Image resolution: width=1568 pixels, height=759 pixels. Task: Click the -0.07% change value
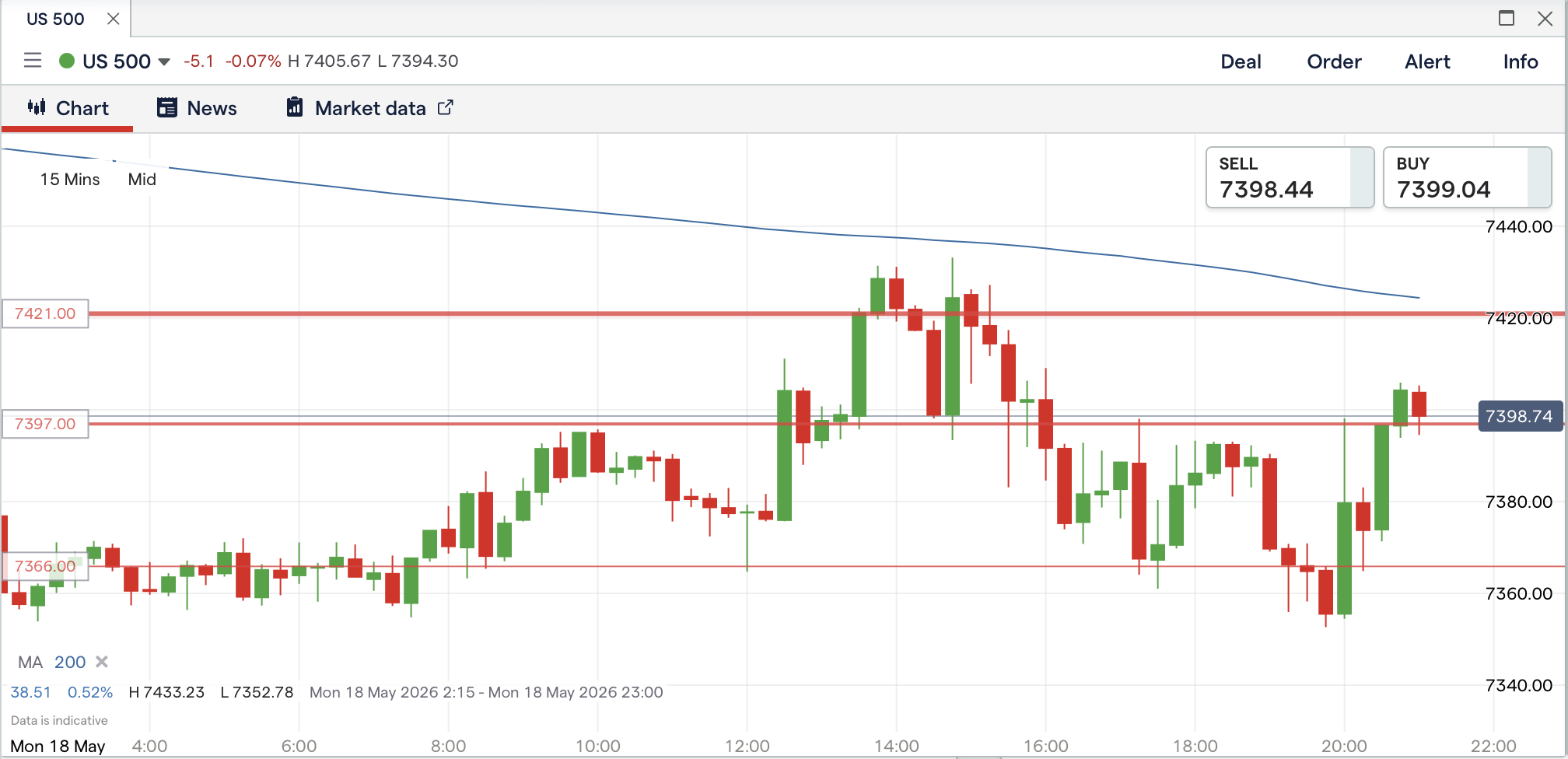pos(253,61)
